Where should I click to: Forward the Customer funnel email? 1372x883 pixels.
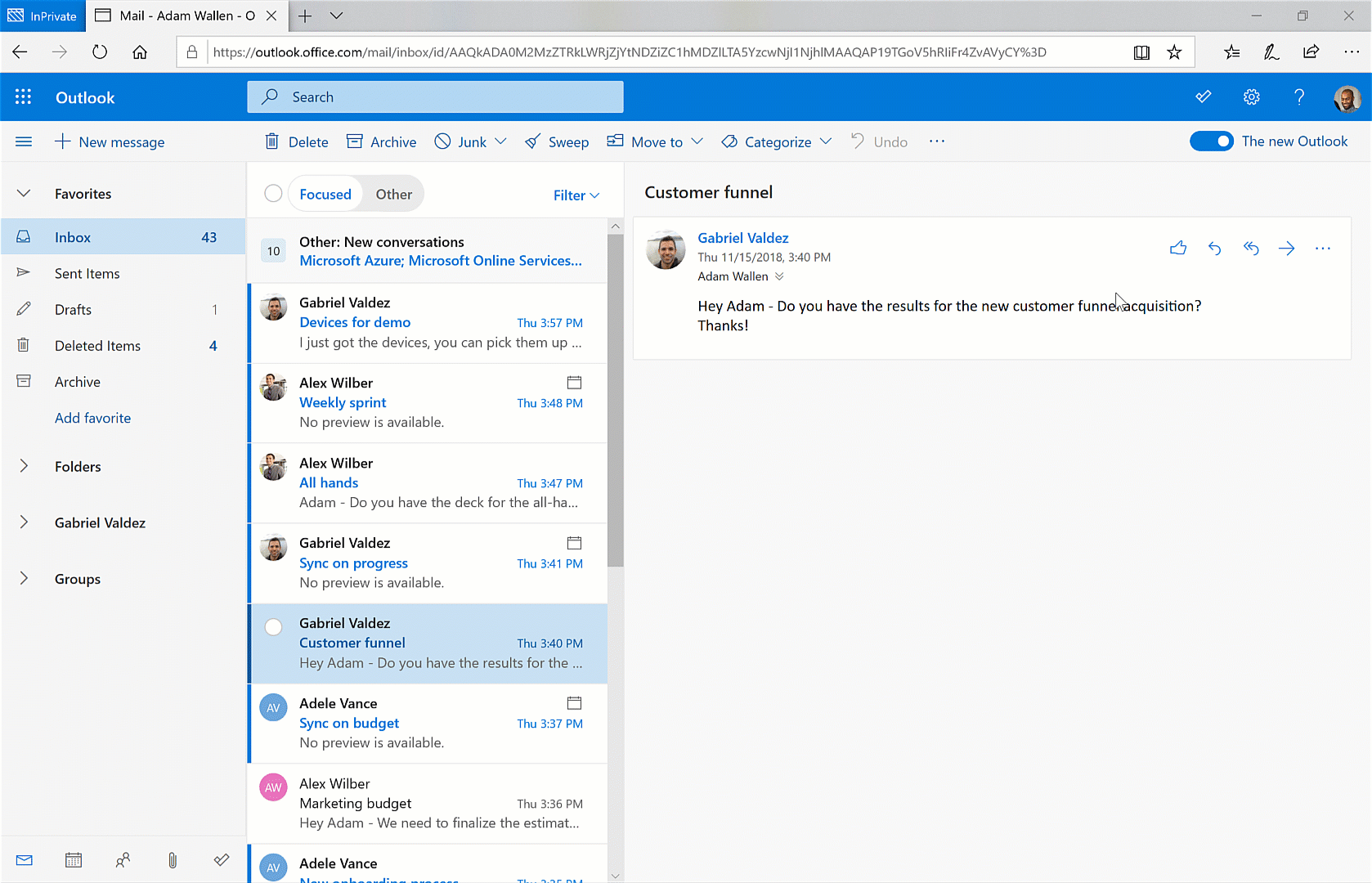1286,248
